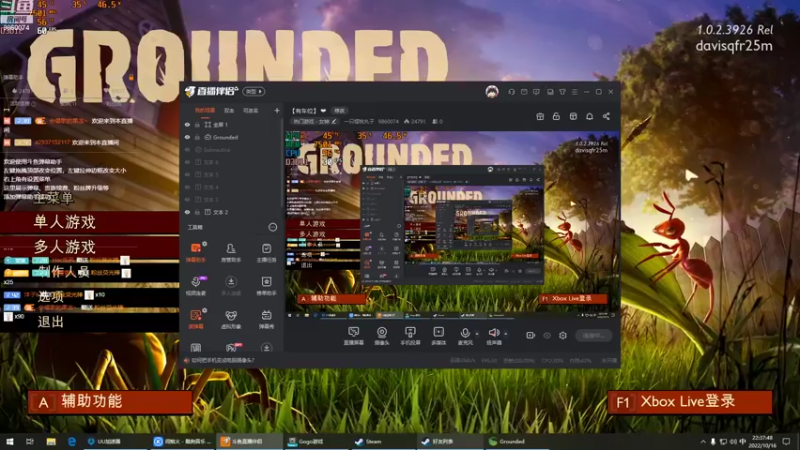Open the Grounded taskbar button

coord(515,442)
